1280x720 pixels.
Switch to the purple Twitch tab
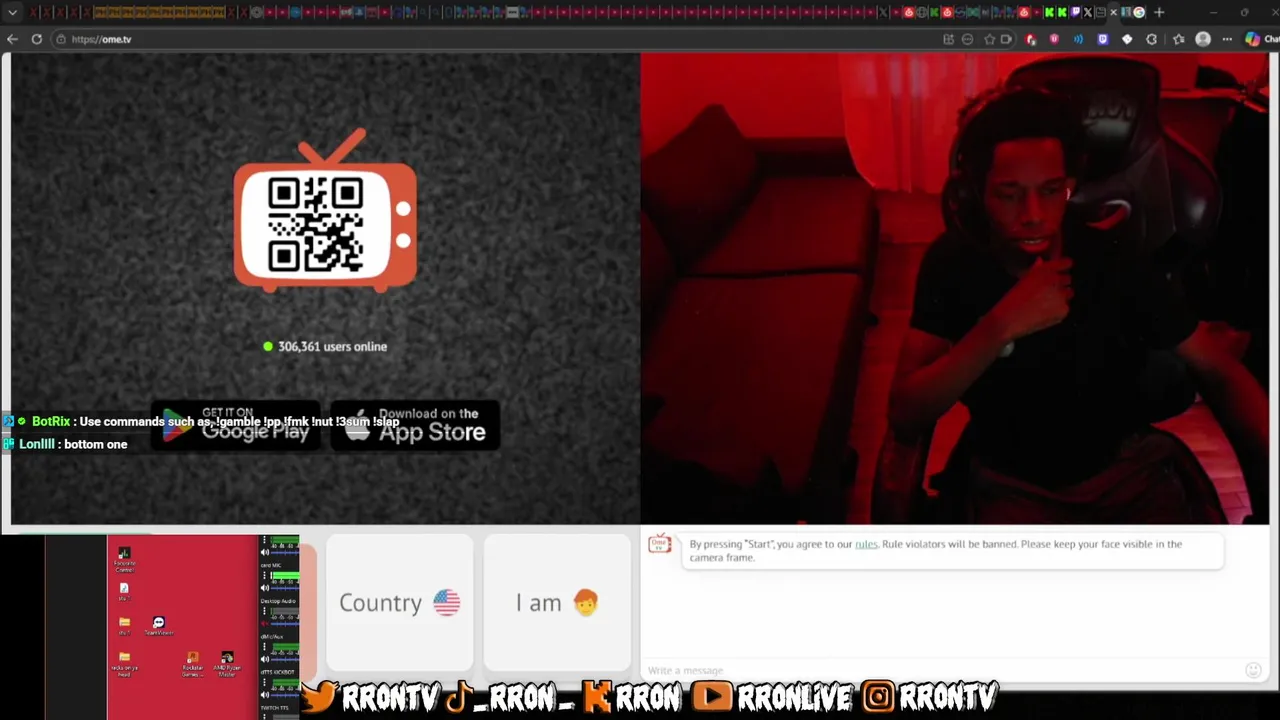click(1075, 12)
